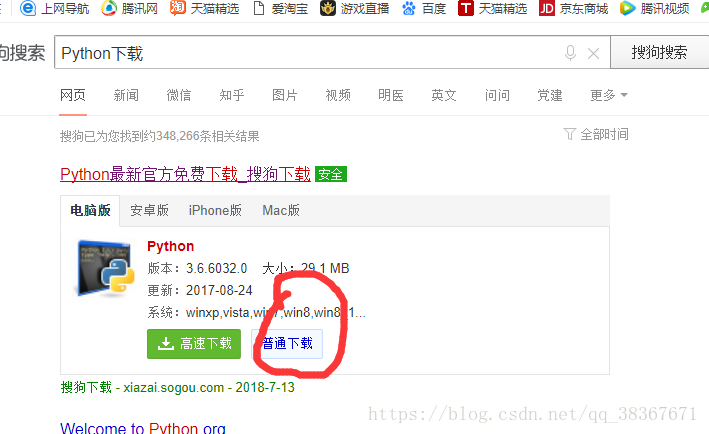
Task: Switch to the 视频 search tab
Action: pyautogui.click(x=338, y=95)
